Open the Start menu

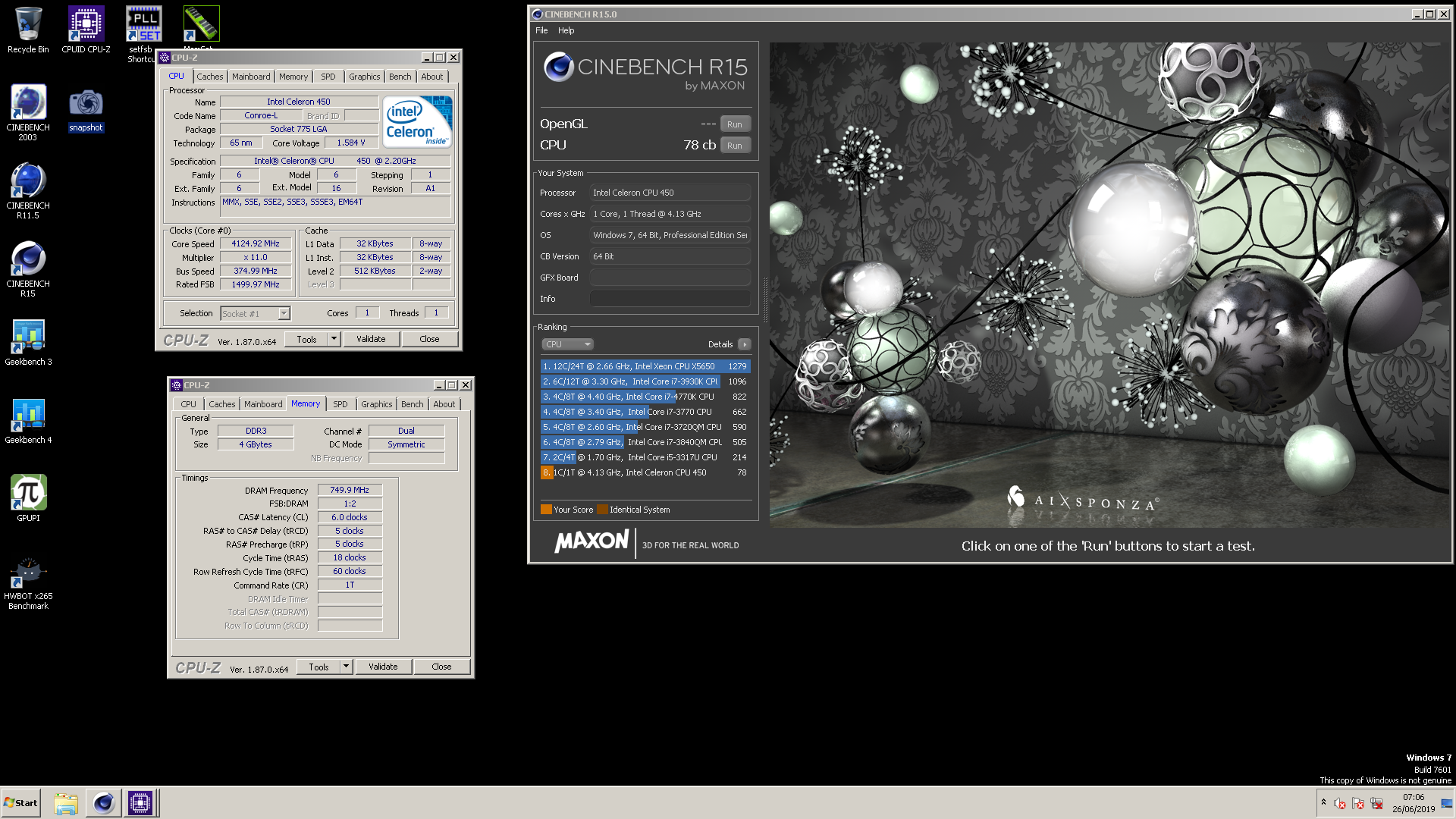click(20, 803)
